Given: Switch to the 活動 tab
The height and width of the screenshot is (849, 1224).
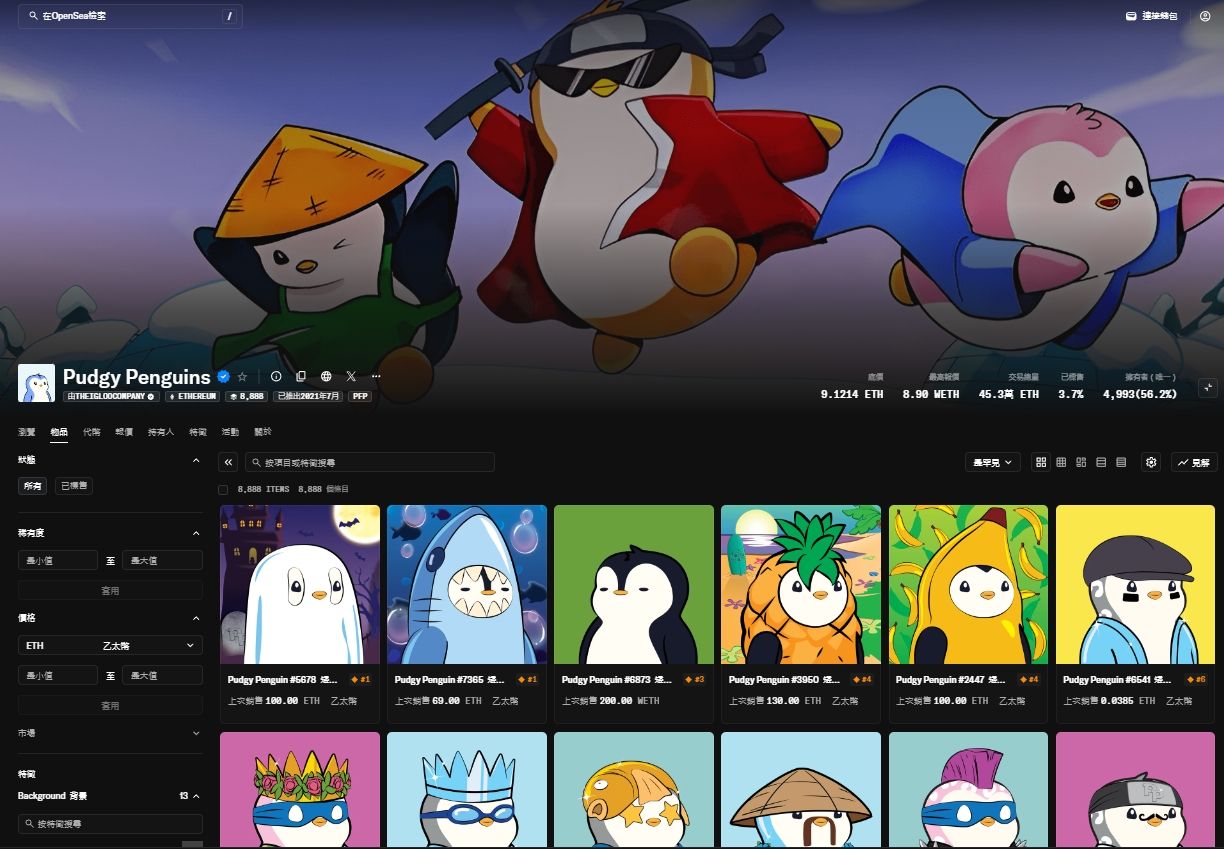Looking at the screenshot, I should 230,432.
